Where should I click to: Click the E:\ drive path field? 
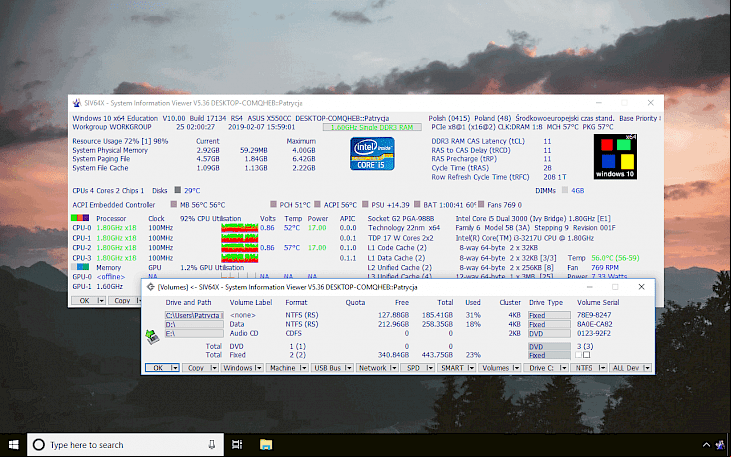194,333
